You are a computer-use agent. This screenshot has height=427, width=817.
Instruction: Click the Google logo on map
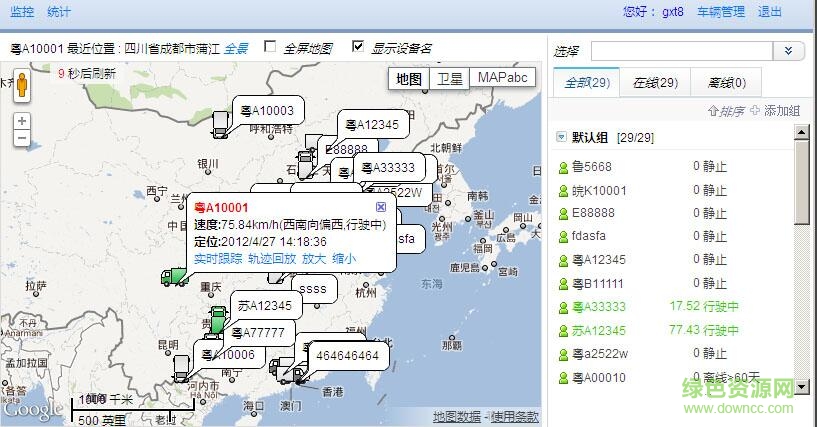coord(33,409)
